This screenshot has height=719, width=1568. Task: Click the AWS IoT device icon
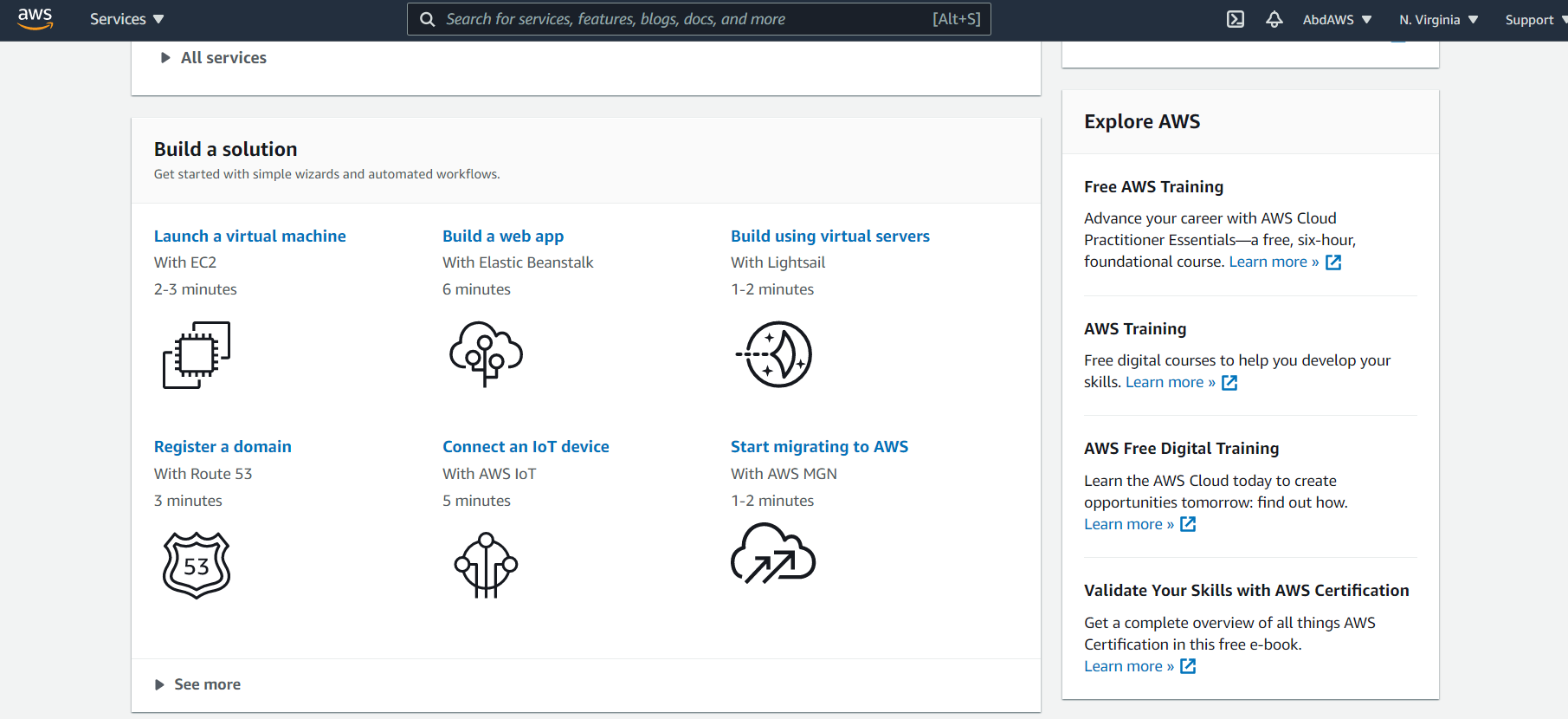(486, 566)
